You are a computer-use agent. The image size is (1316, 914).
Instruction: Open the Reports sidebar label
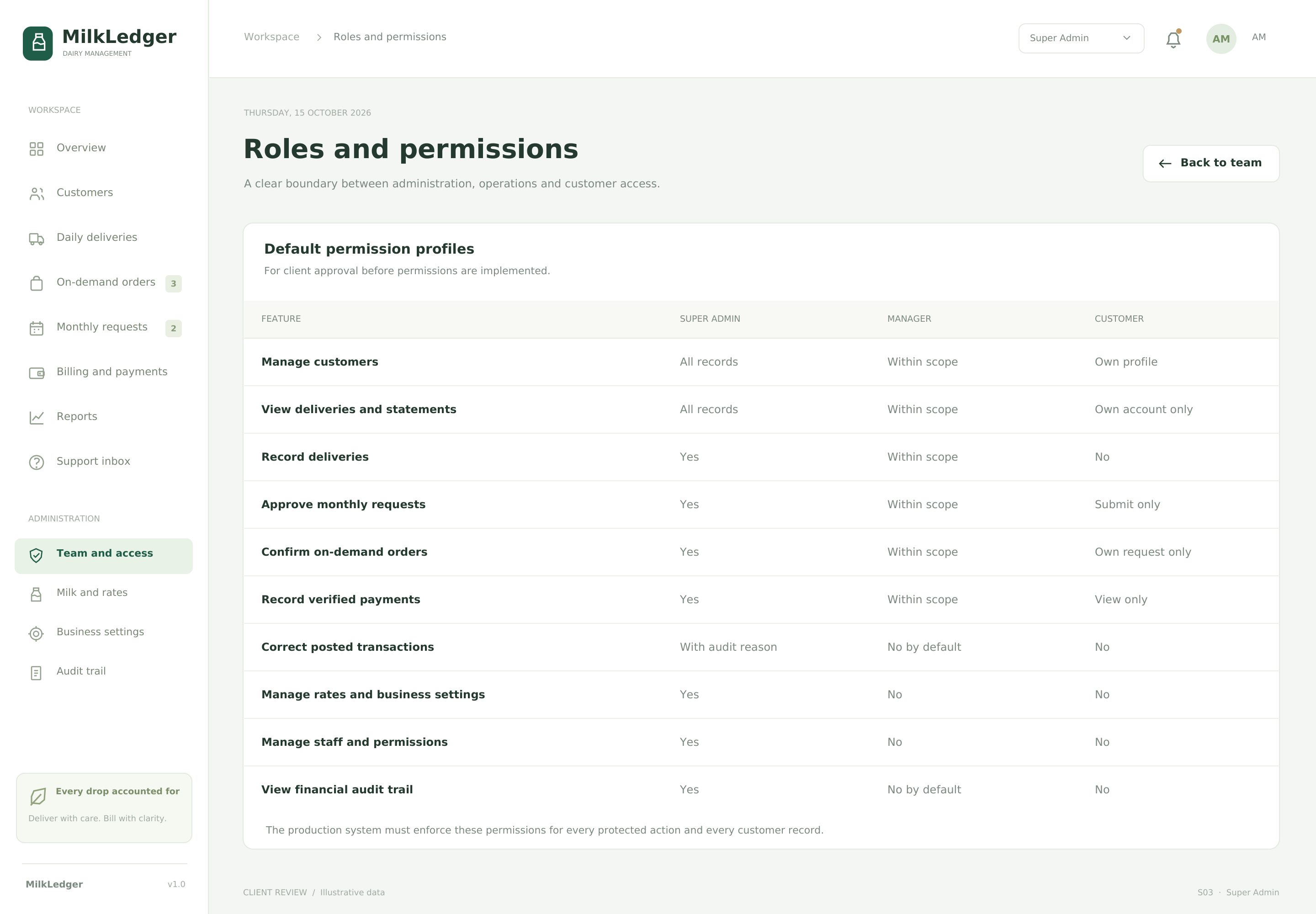point(77,416)
